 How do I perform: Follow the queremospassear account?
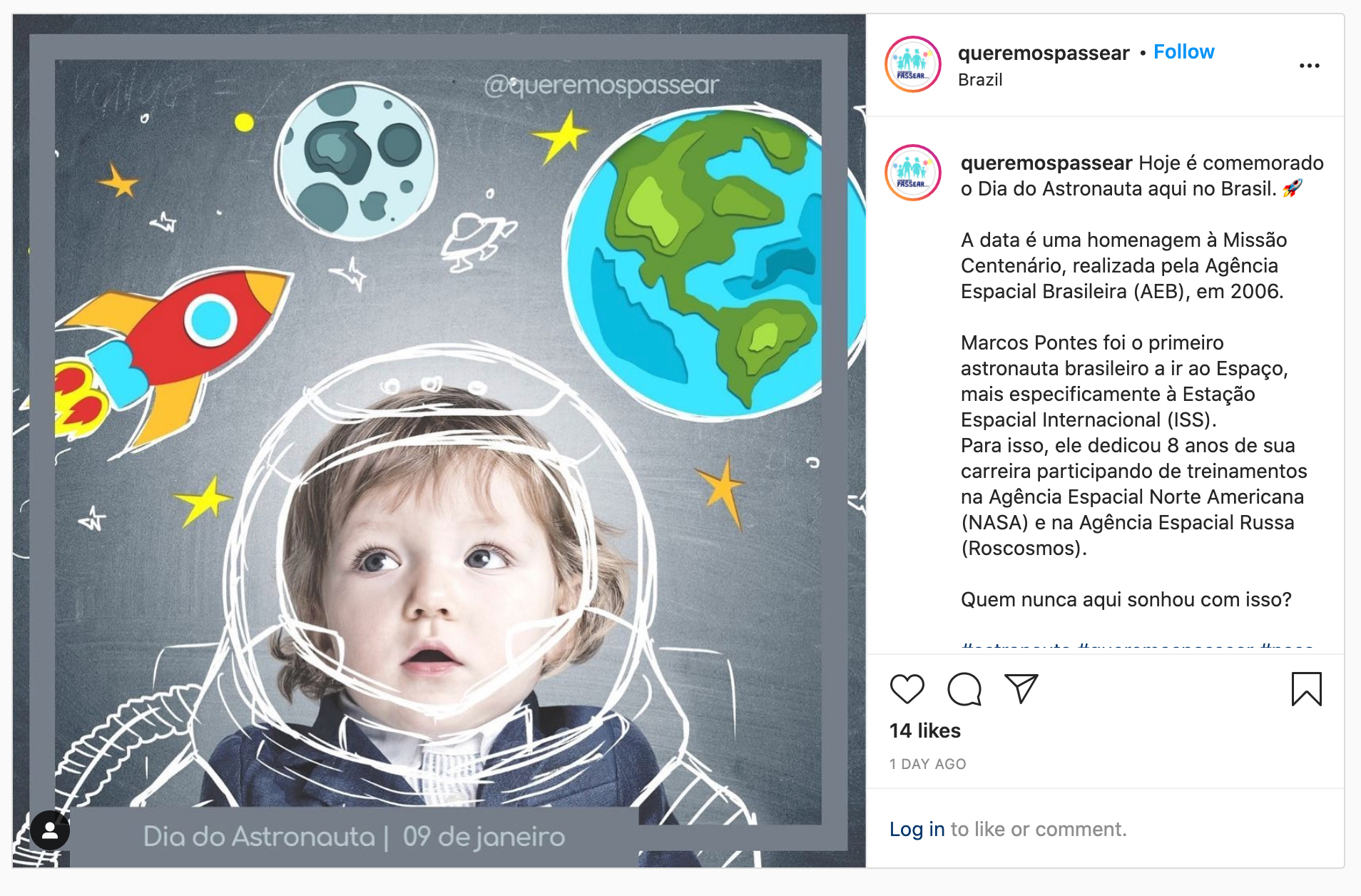pyautogui.click(x=1183, y=52)
